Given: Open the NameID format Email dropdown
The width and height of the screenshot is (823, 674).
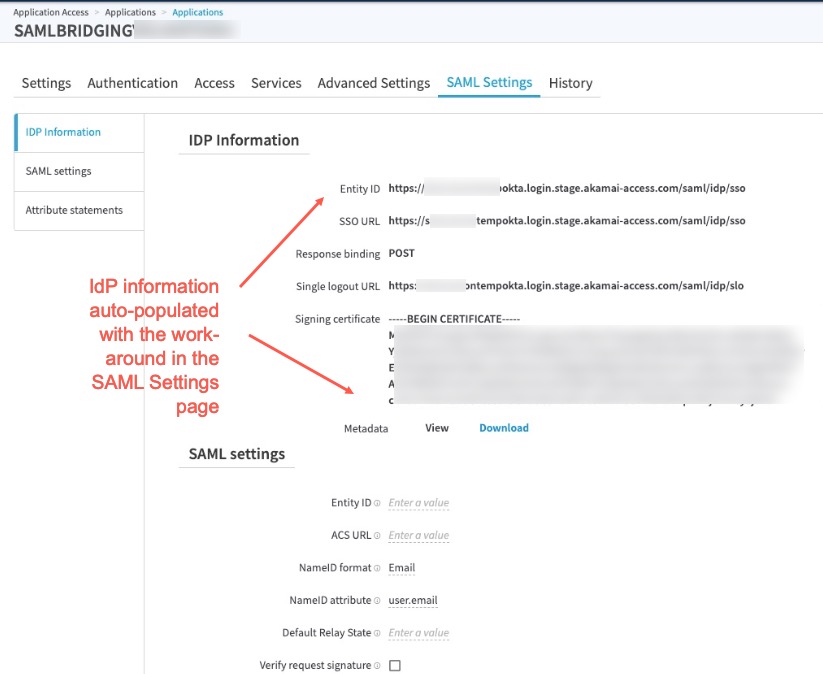Looking at the screenshot, I should tap(402, 568).
